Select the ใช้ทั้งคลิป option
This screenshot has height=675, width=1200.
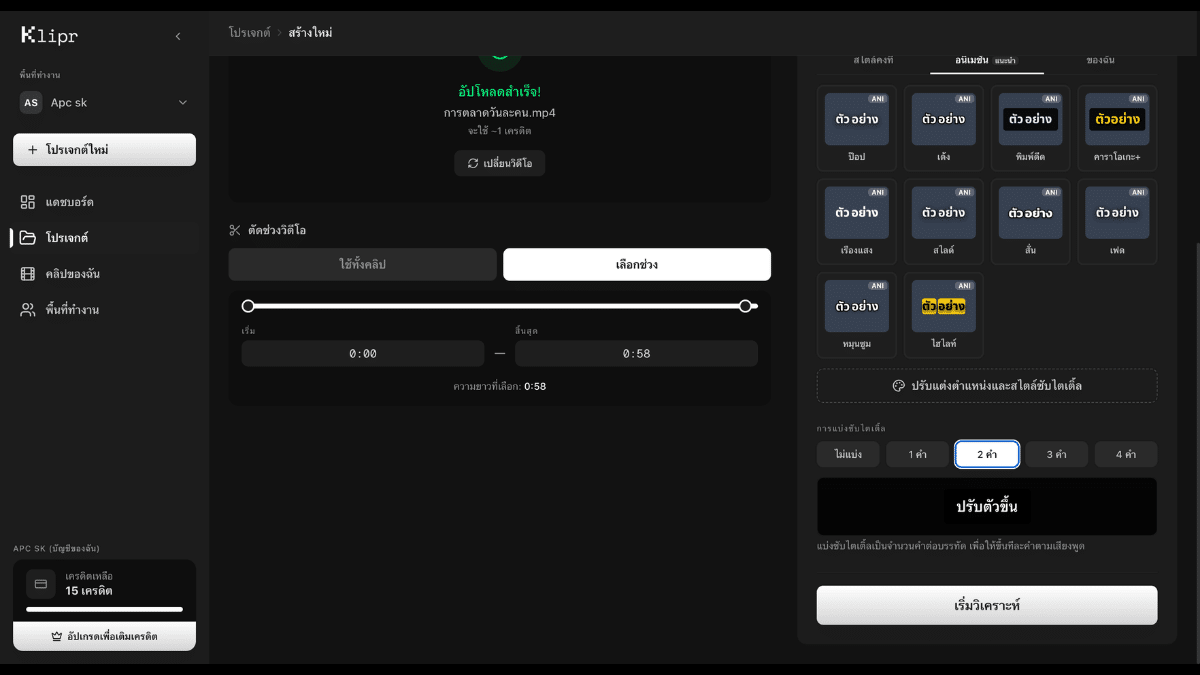coord(362,265)
